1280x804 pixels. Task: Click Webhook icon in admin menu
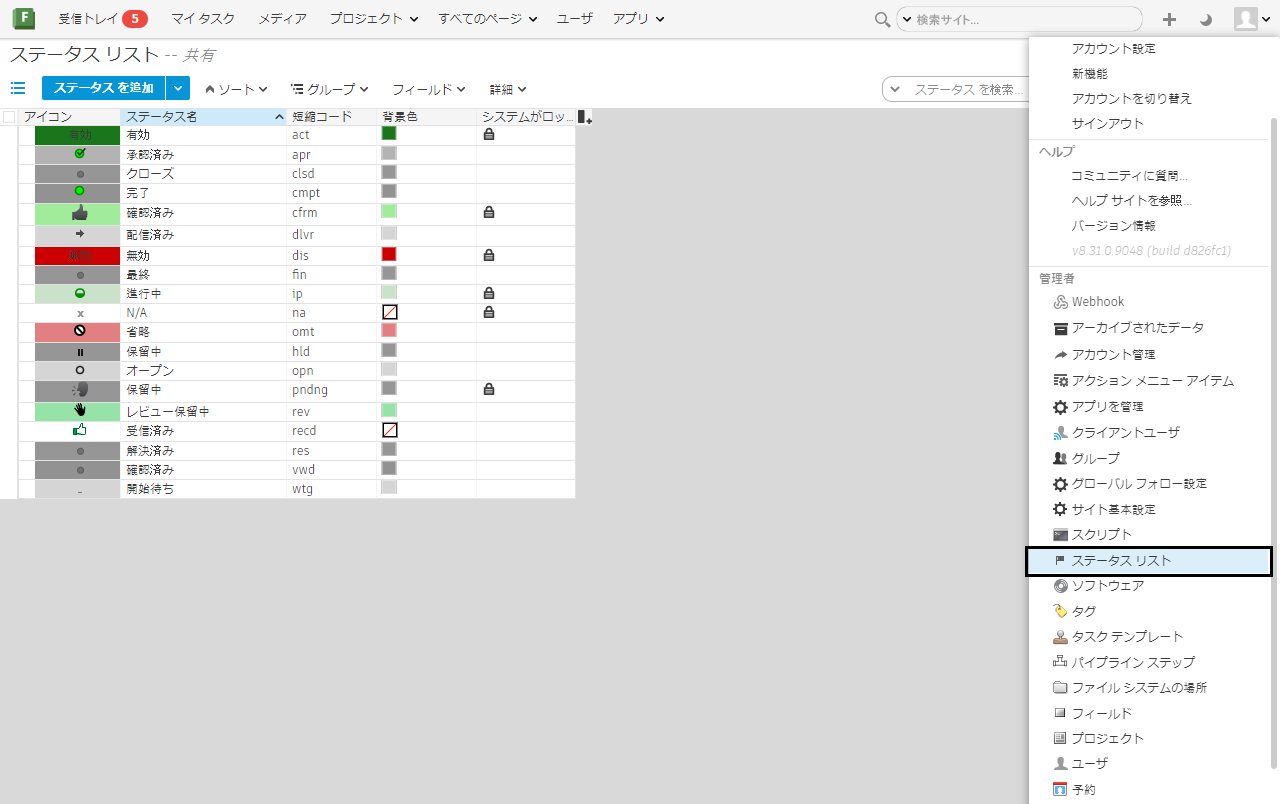tap(1061, 302)
